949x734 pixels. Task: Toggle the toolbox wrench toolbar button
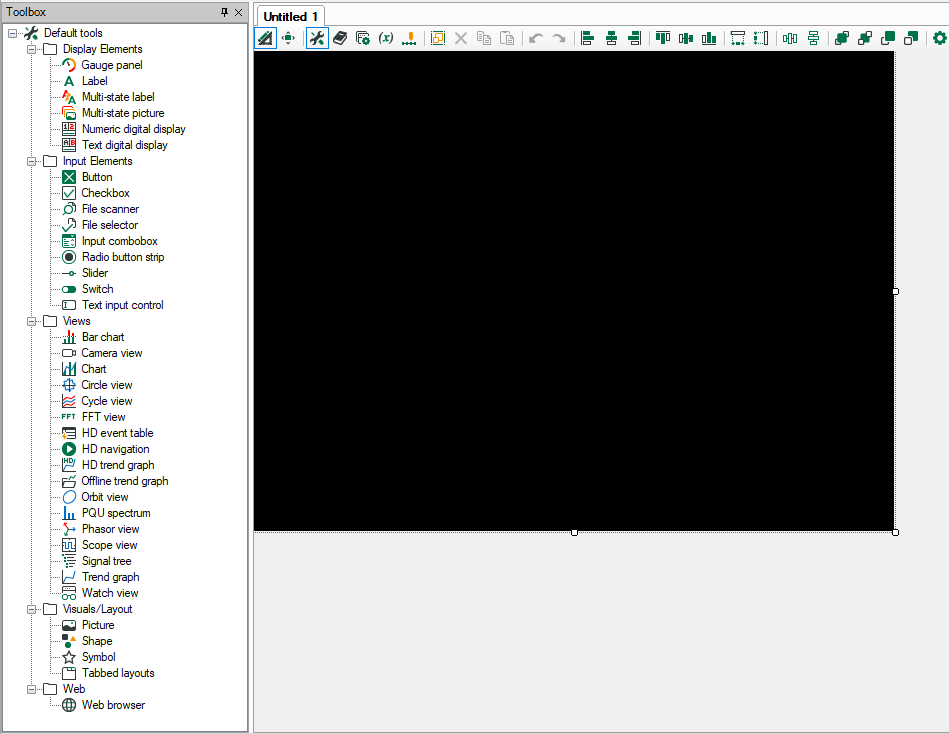tap(317, 38)
